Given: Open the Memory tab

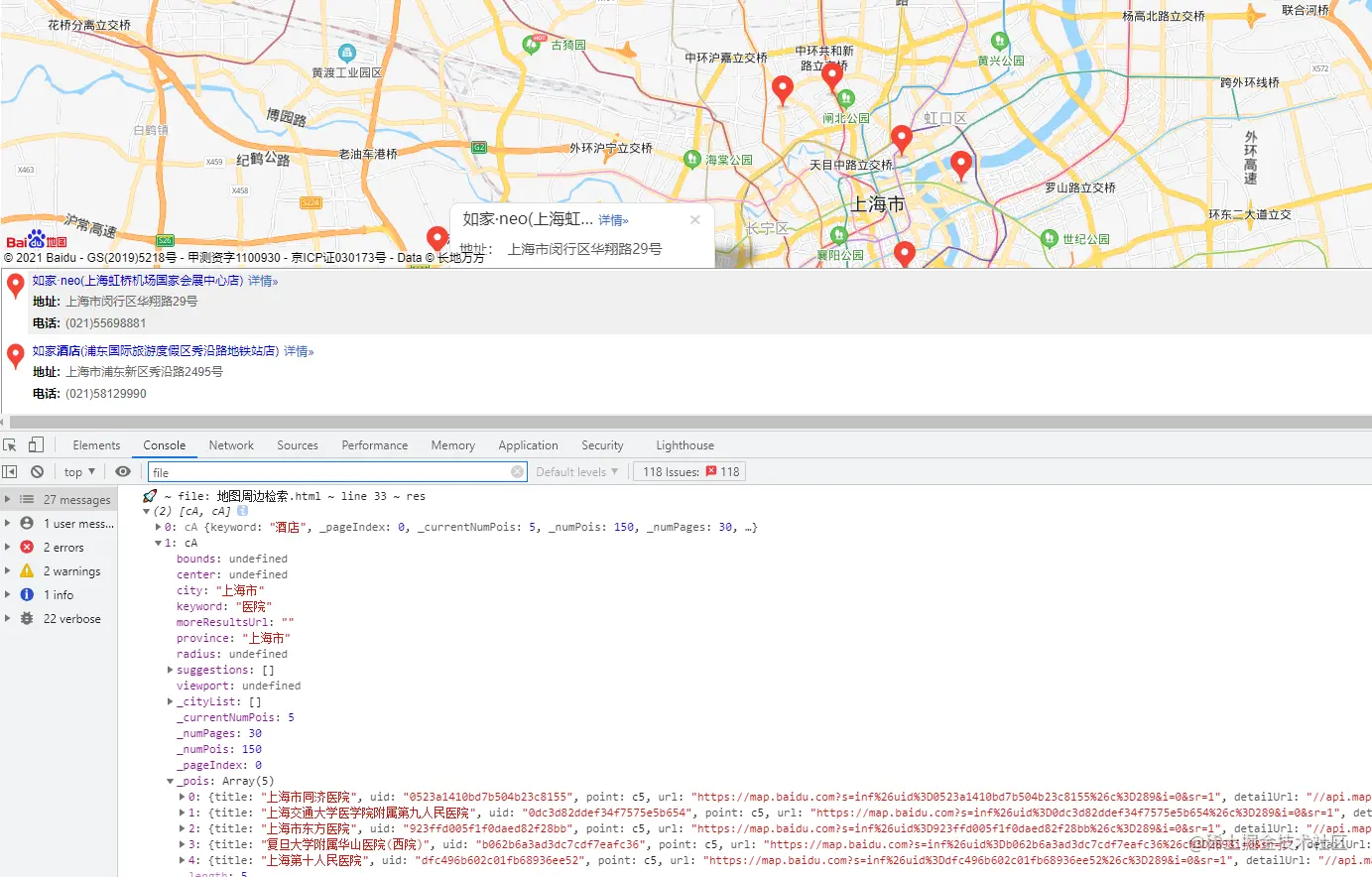Looking at the screenshot, I should (452, 445).
